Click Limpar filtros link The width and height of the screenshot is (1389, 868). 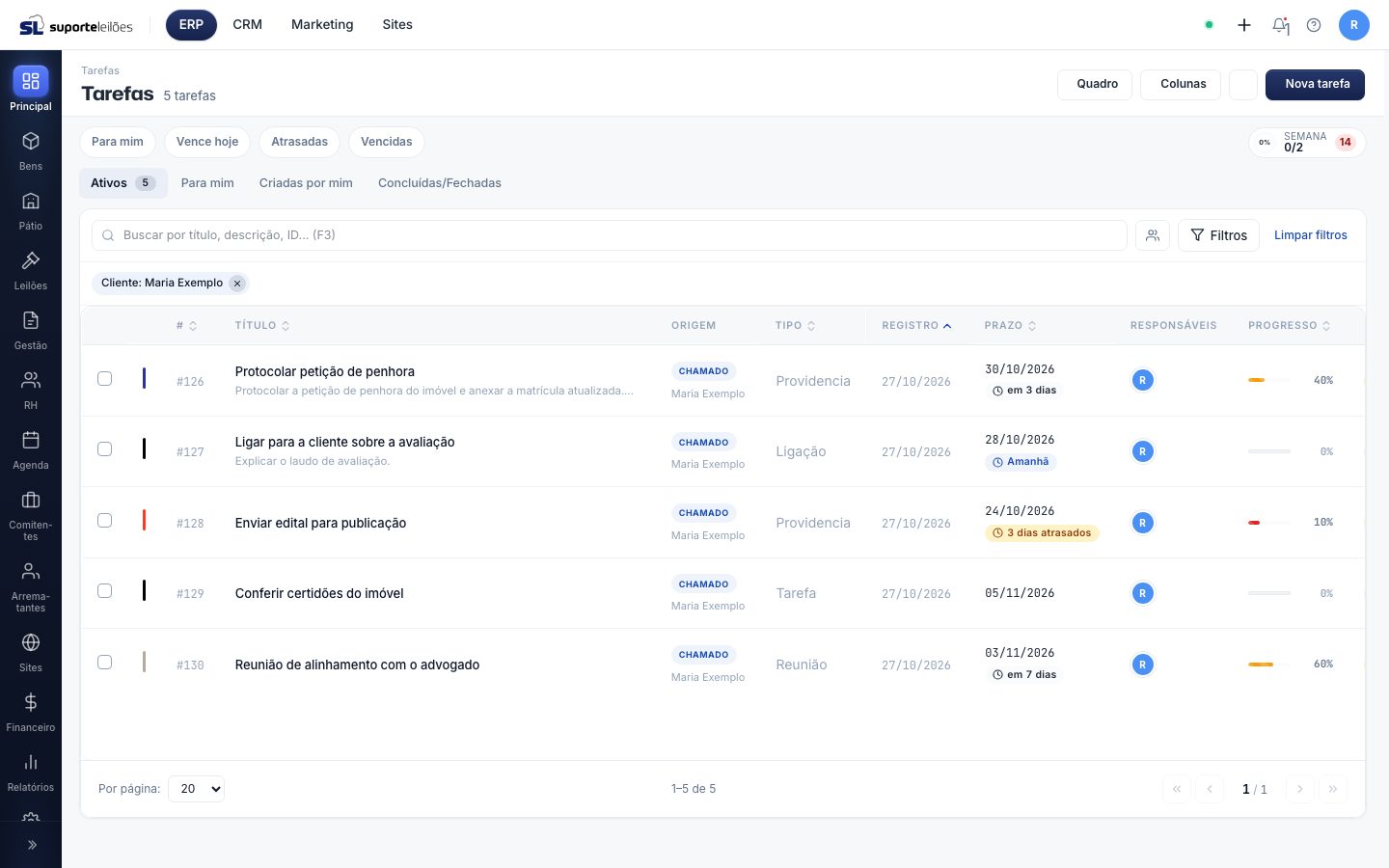coord(1311,235)
